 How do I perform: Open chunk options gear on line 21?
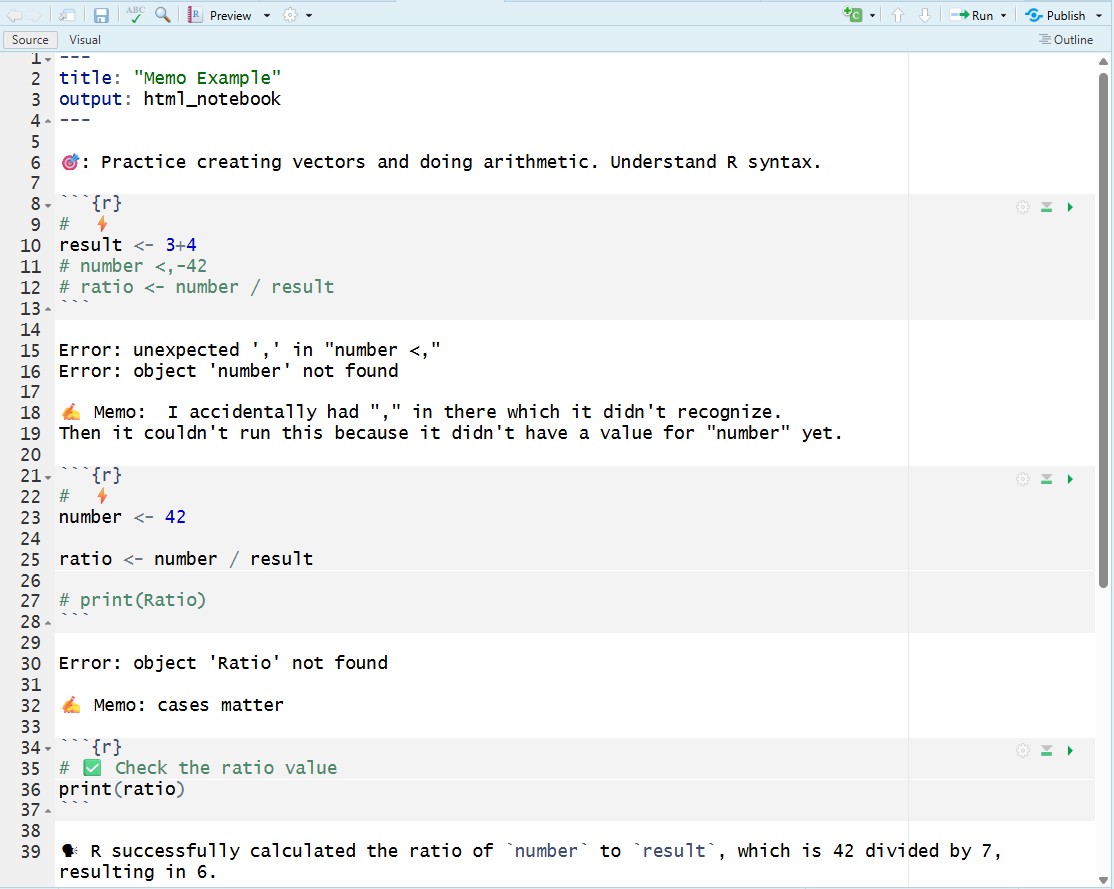[x=1022, y=479]
